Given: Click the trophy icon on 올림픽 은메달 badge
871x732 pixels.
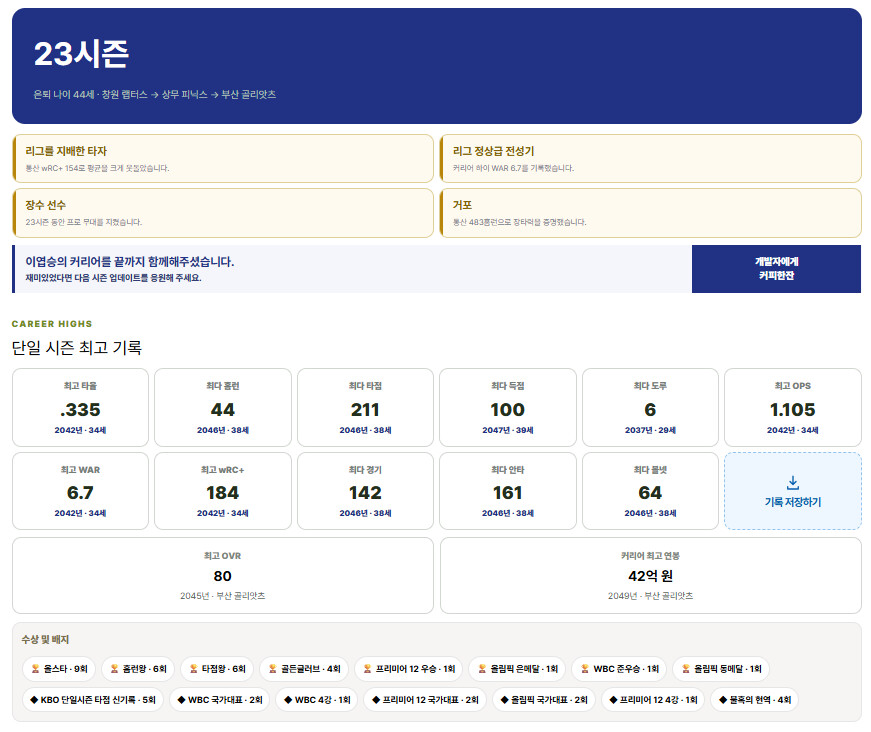Looking at the screenshot, I should [x=482, y=669].
